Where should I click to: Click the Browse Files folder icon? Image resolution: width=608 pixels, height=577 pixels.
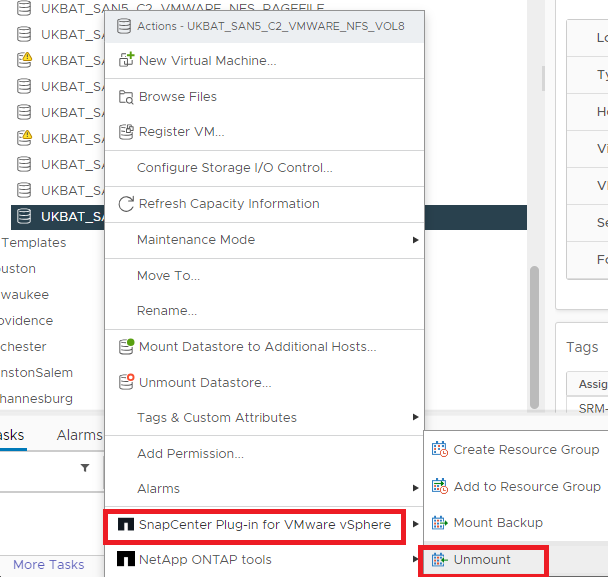tap(126, 97)
